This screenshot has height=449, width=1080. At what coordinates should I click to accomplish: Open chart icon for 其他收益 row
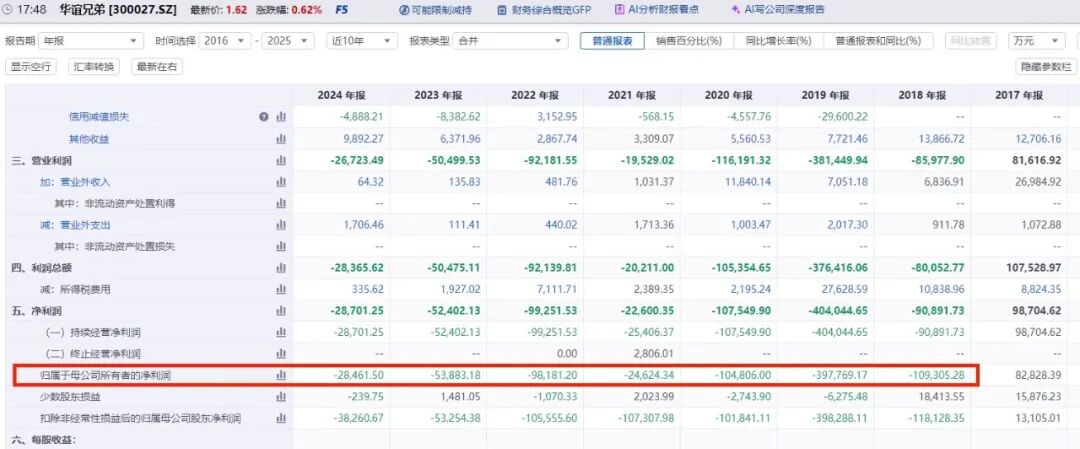point(280,139)
